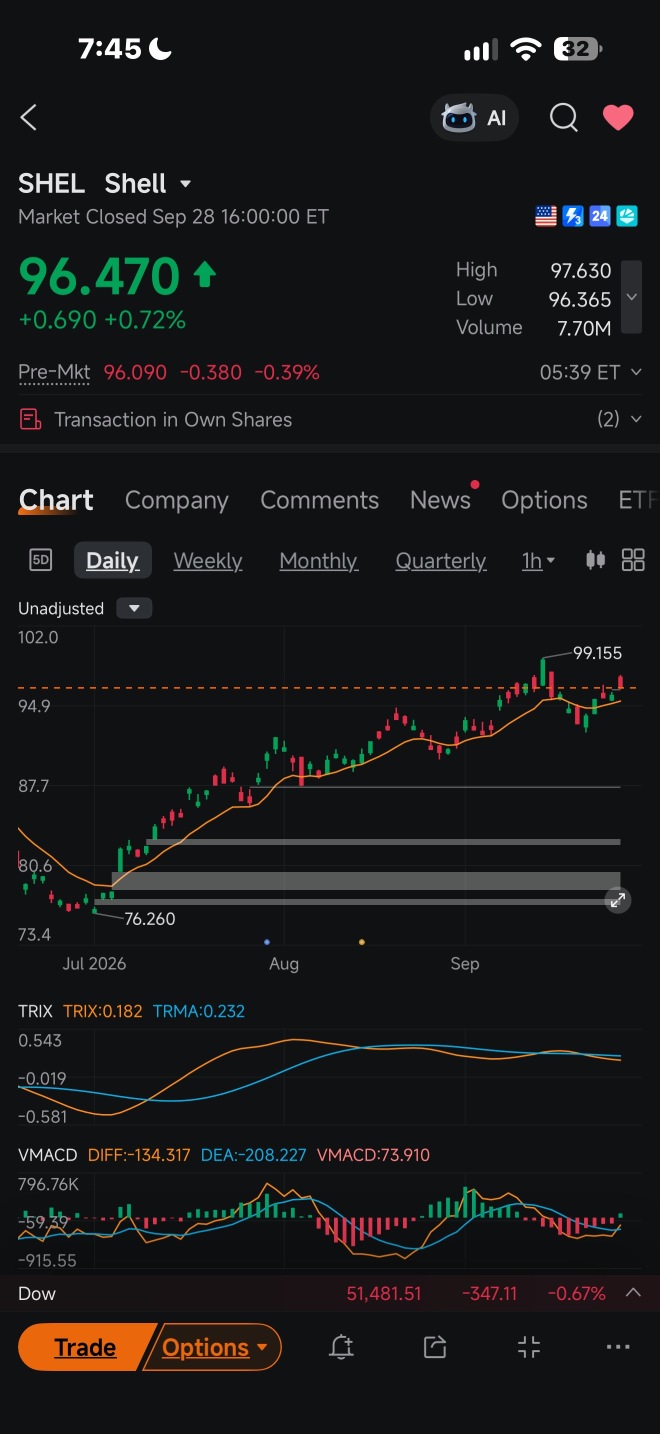Expand chart to fullscreen icon
The width and height of the screenshot is (660, 1434).
(618, 901)
